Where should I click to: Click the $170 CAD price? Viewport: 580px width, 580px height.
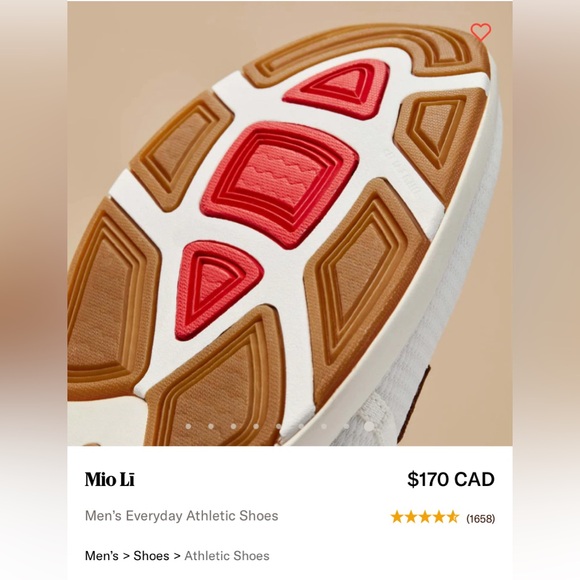[451, 479]
